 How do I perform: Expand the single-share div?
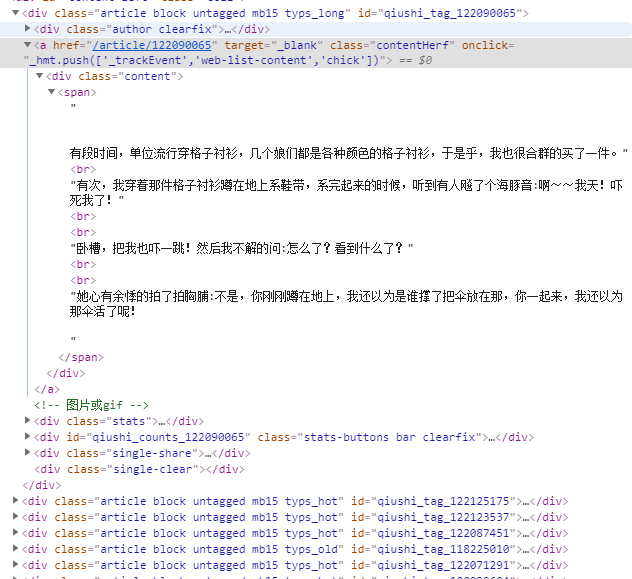(27, 452)
